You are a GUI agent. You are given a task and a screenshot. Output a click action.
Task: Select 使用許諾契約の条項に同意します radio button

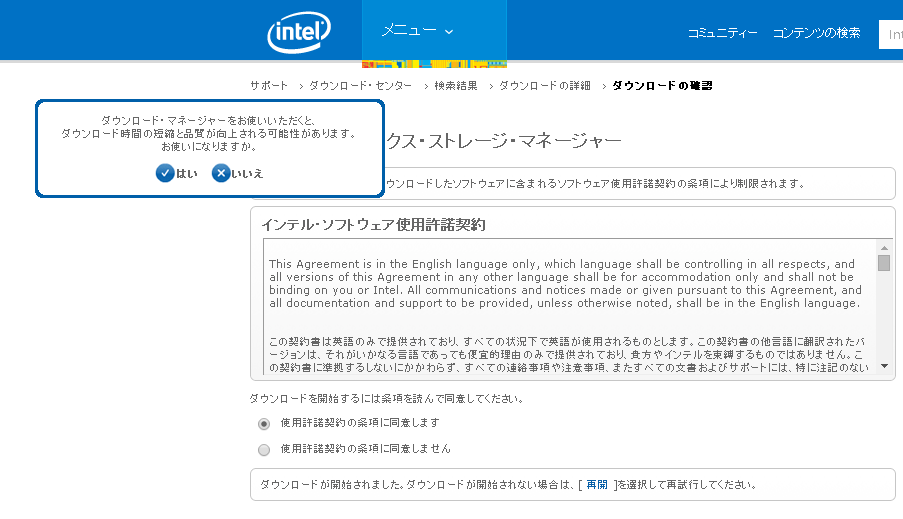(264, 424)
